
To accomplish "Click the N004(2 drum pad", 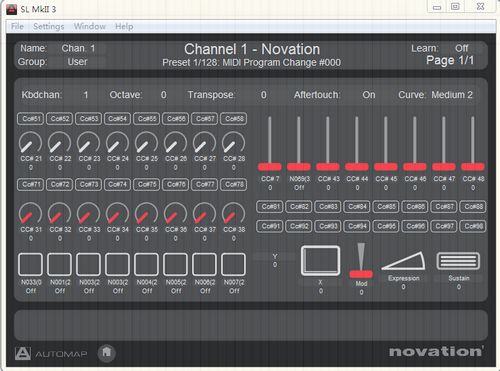I will tap(147, 264).
